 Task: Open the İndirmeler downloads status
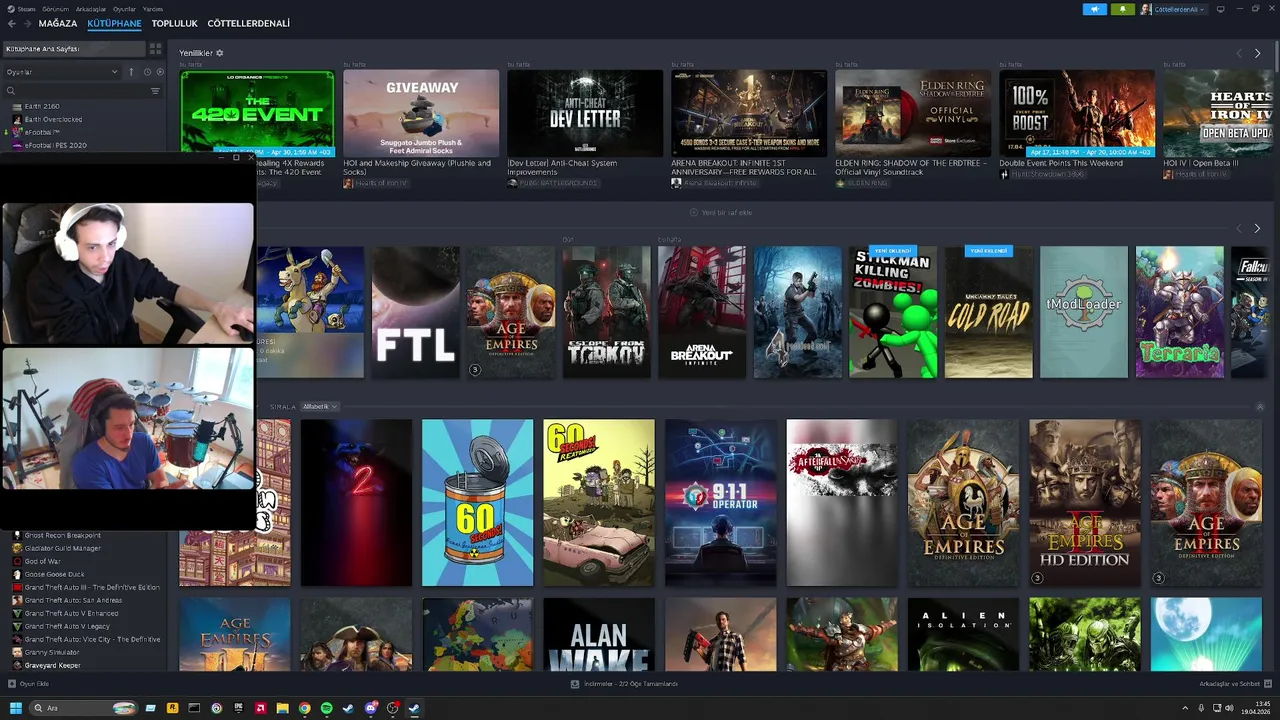[624, 684]
